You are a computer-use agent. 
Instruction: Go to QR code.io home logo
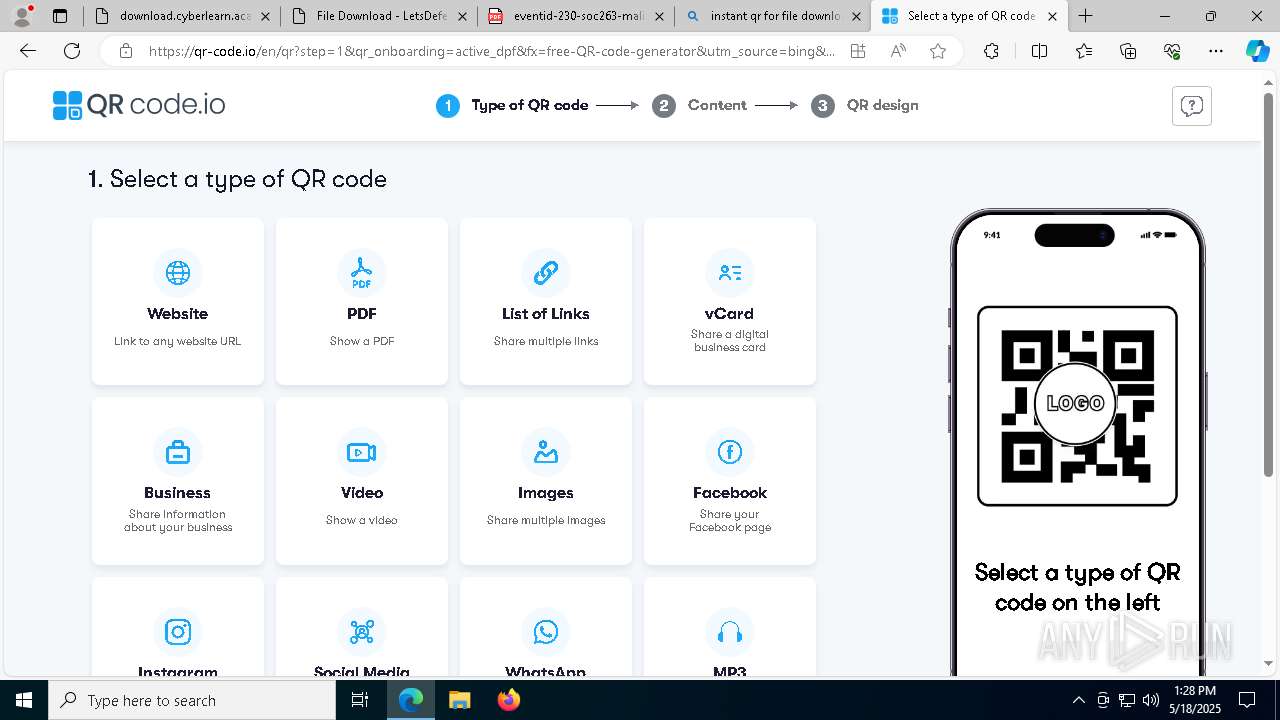139,105
